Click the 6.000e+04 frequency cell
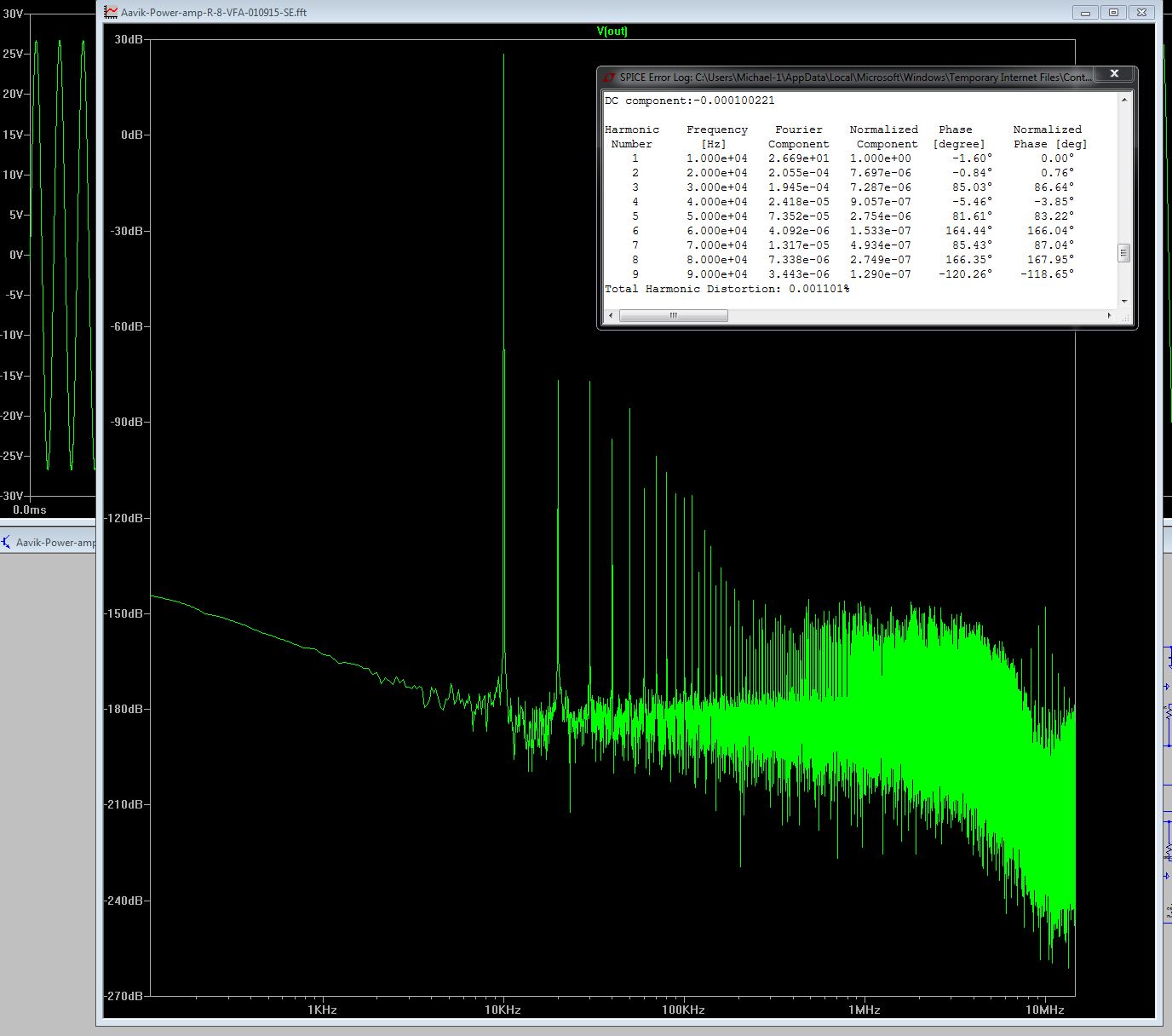The height and width of the screenshot is (1036, 1172). [716, 231]
